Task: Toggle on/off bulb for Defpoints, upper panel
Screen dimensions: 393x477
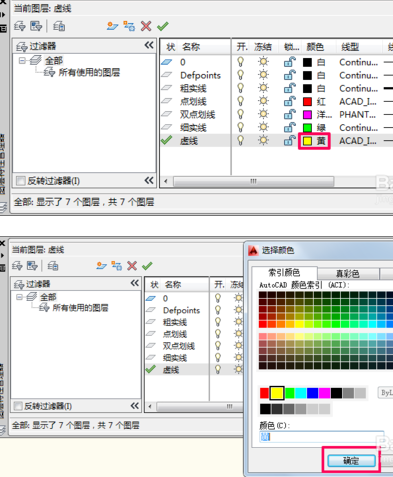Action: pyautogui.click(x=240, y=75)
